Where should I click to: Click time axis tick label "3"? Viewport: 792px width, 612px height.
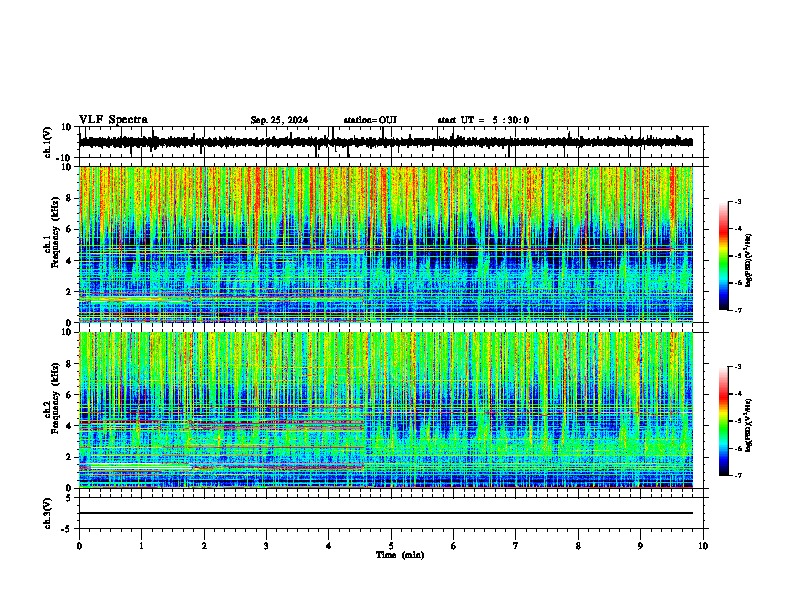tap(266, 546)
